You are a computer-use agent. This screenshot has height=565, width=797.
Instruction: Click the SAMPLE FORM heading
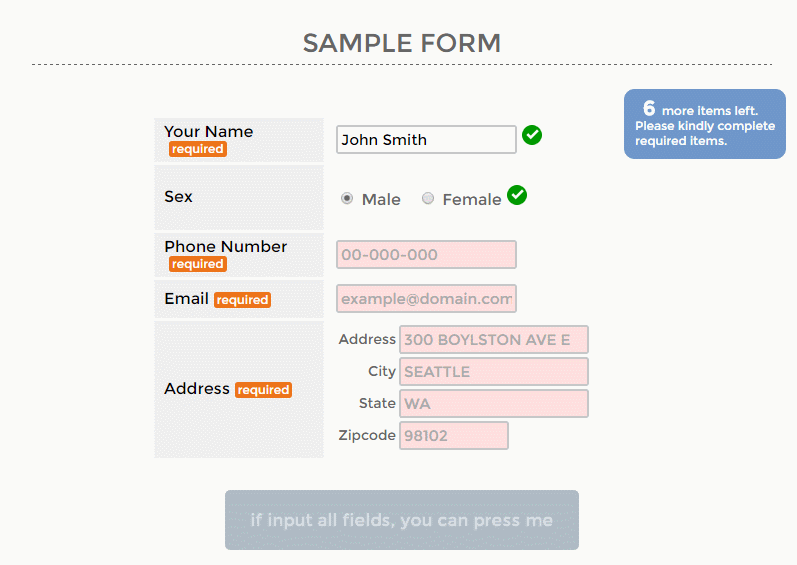(x=402, y=43)
